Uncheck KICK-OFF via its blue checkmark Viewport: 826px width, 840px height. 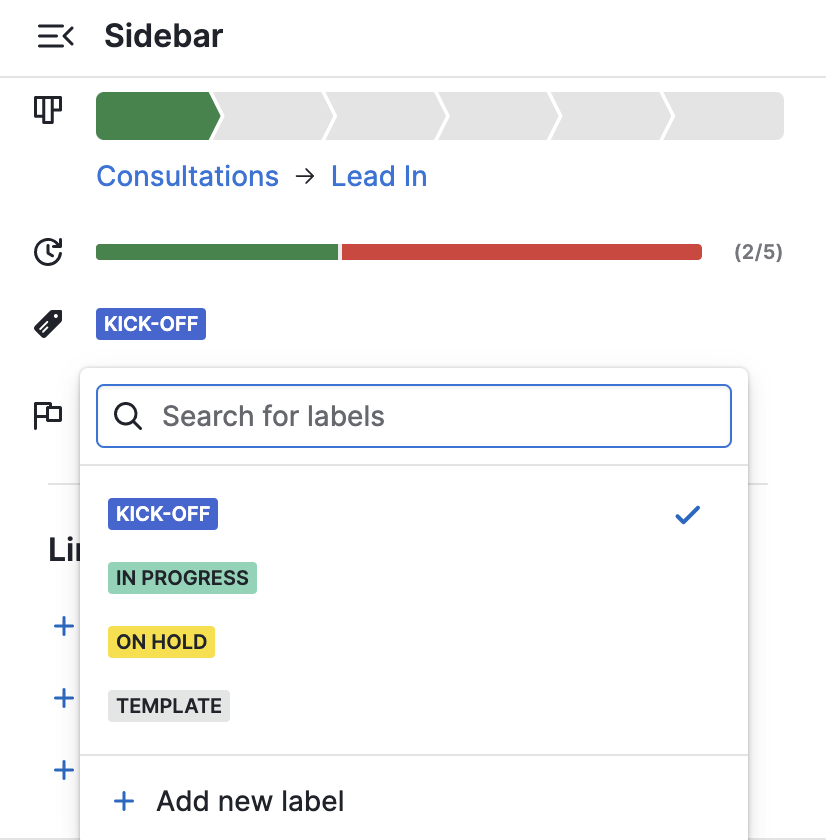(688, 514)
